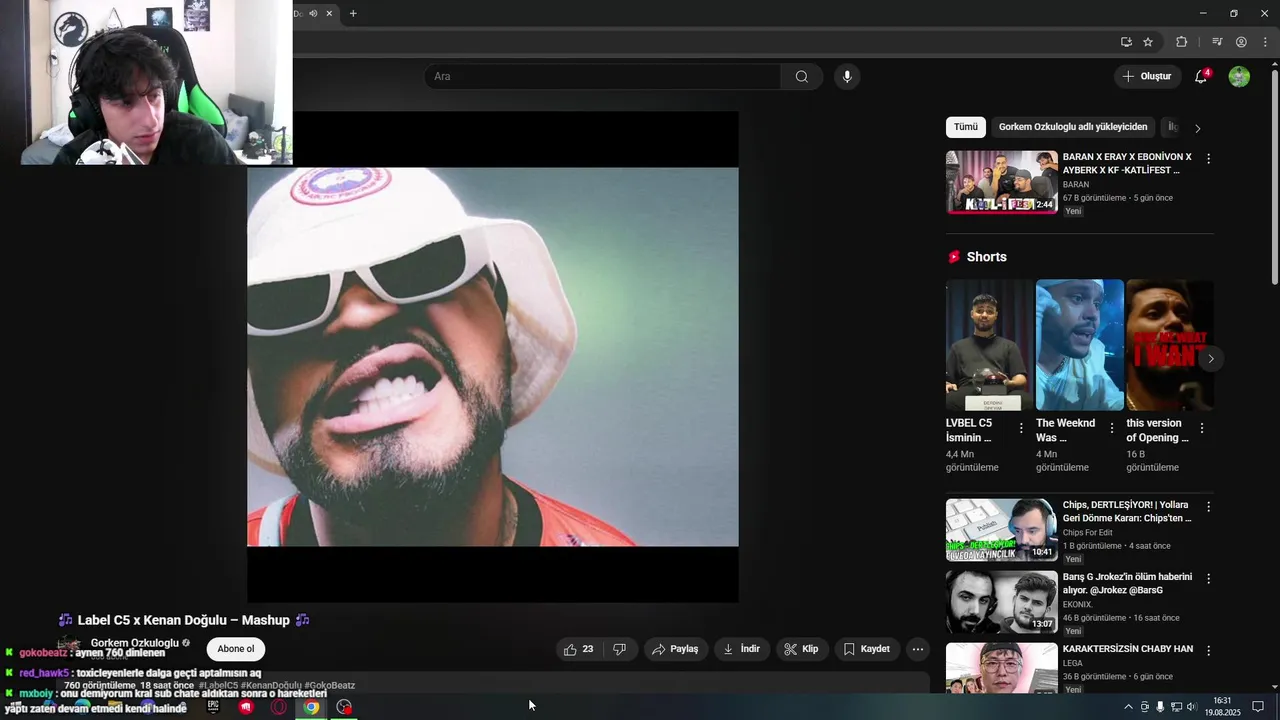Open Gorkem Ozkuloglu channel link
The height and width of the screenshot is (720, 1280).
pyautogui.click(x=134, y=643)
